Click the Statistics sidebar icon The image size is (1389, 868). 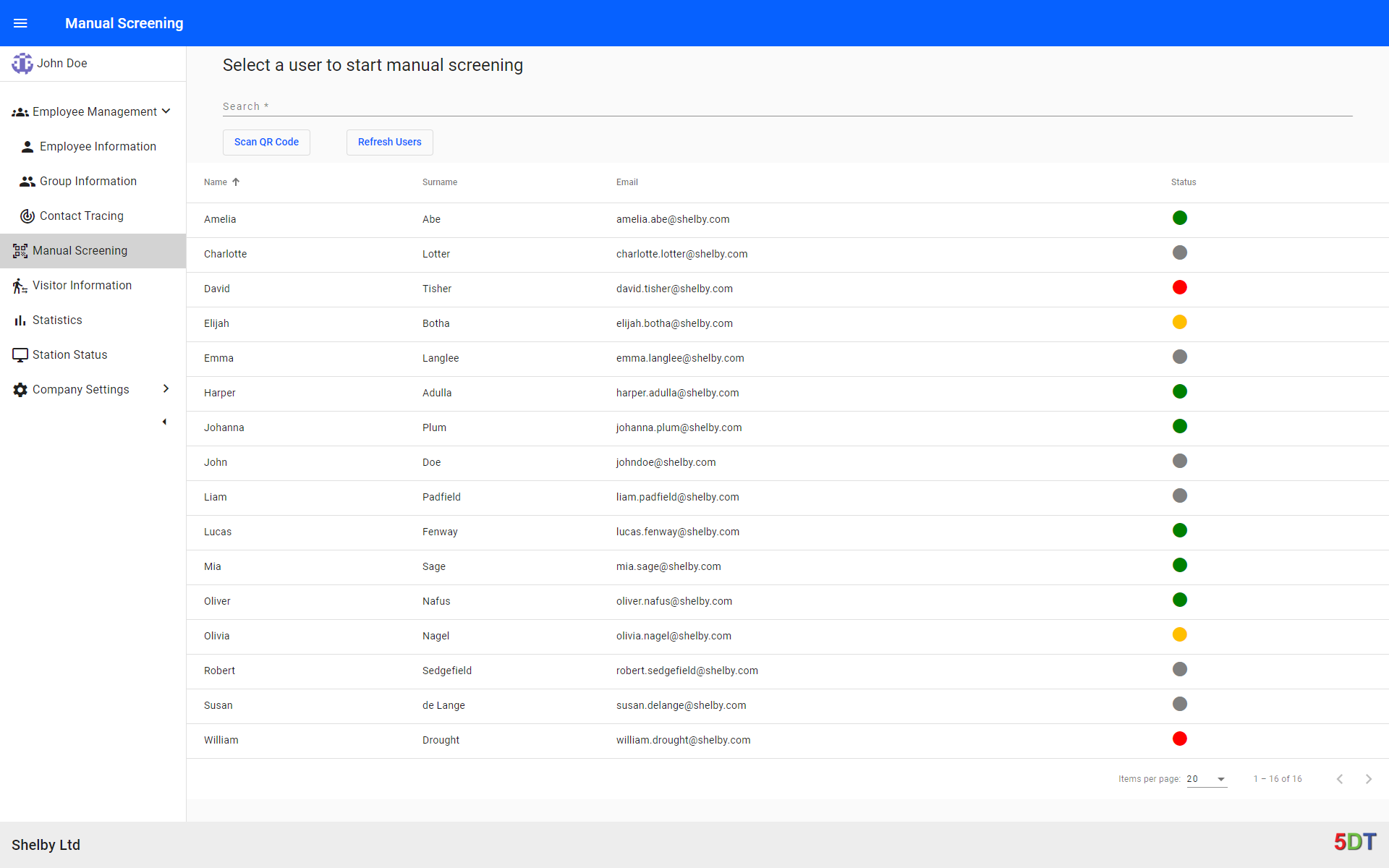20,320
